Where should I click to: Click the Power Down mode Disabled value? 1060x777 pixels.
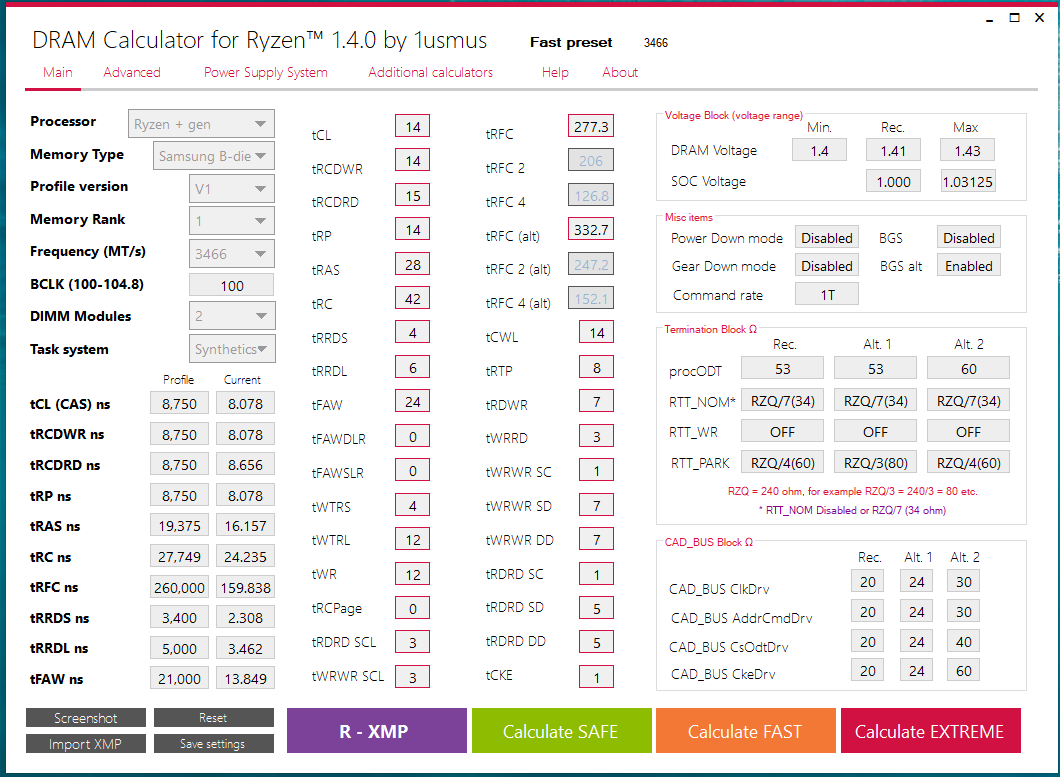coord(827,238)
